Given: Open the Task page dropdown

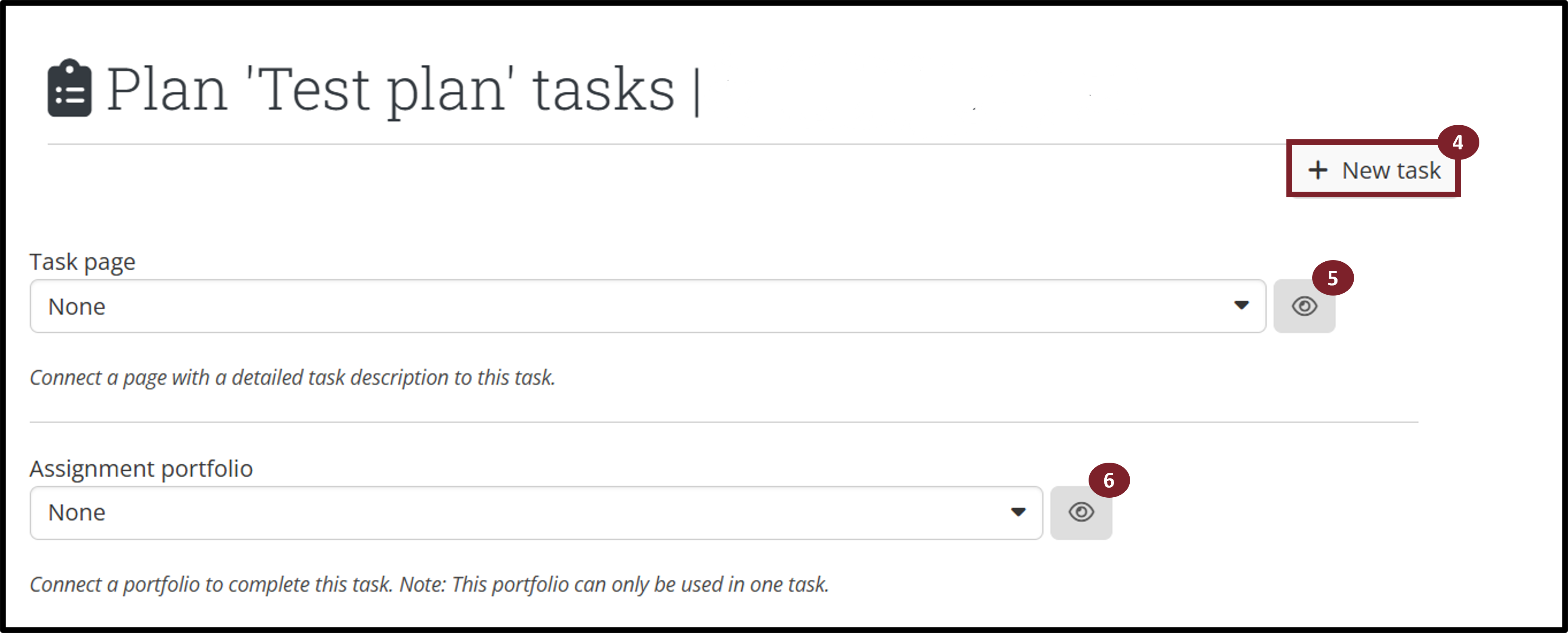Looking at the screenshot, I should 647,306.
